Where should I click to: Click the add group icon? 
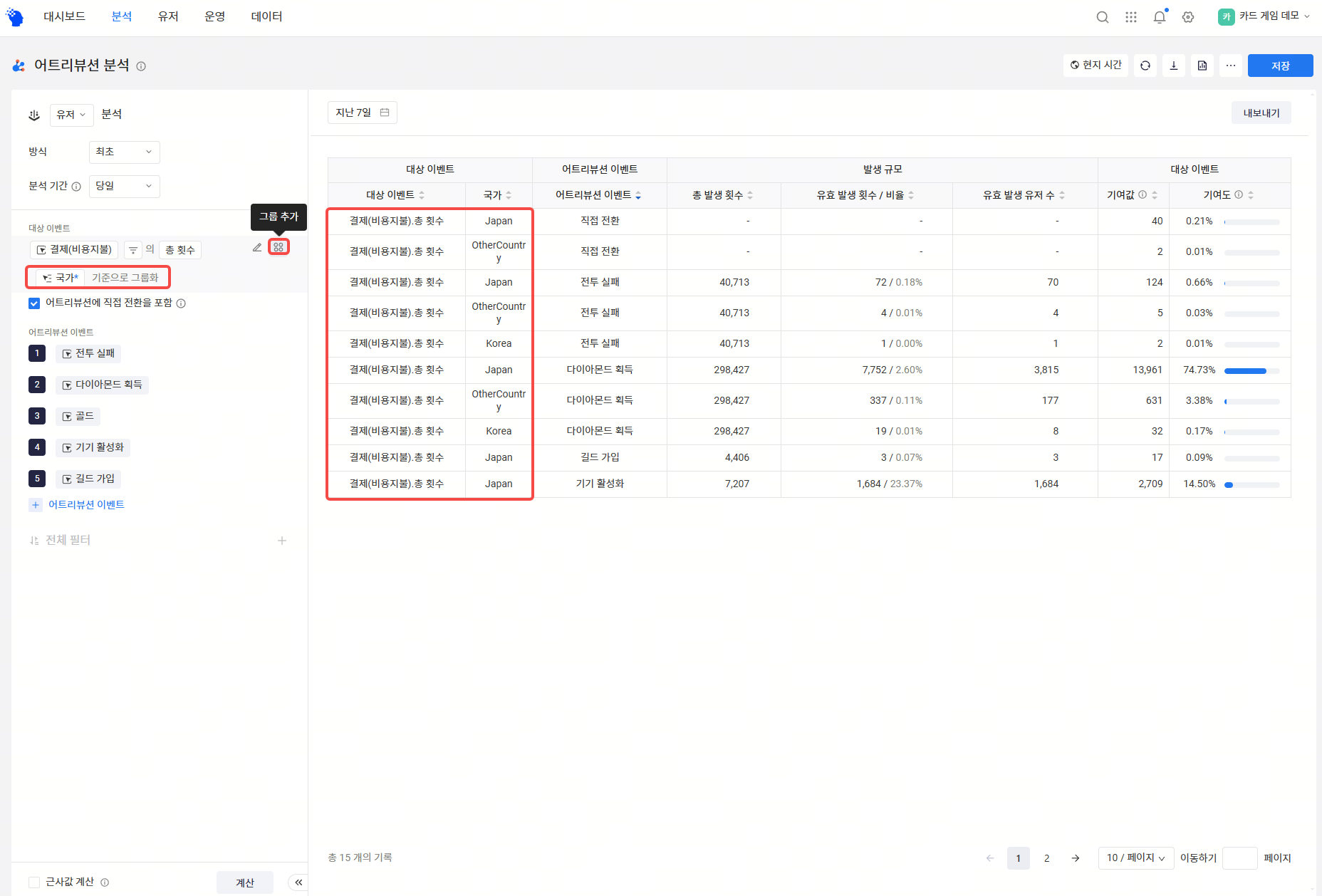click(x=279, y=247)
